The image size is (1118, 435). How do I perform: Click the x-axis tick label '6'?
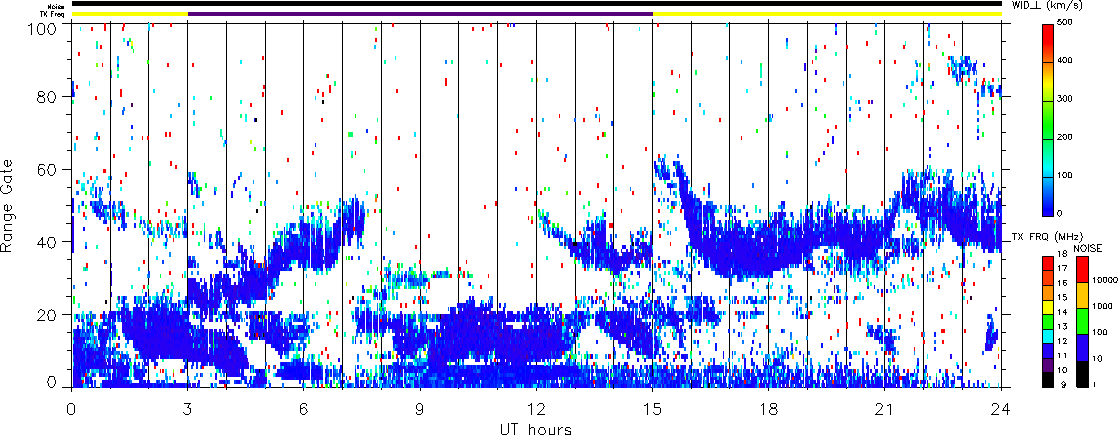pos(304,409)
